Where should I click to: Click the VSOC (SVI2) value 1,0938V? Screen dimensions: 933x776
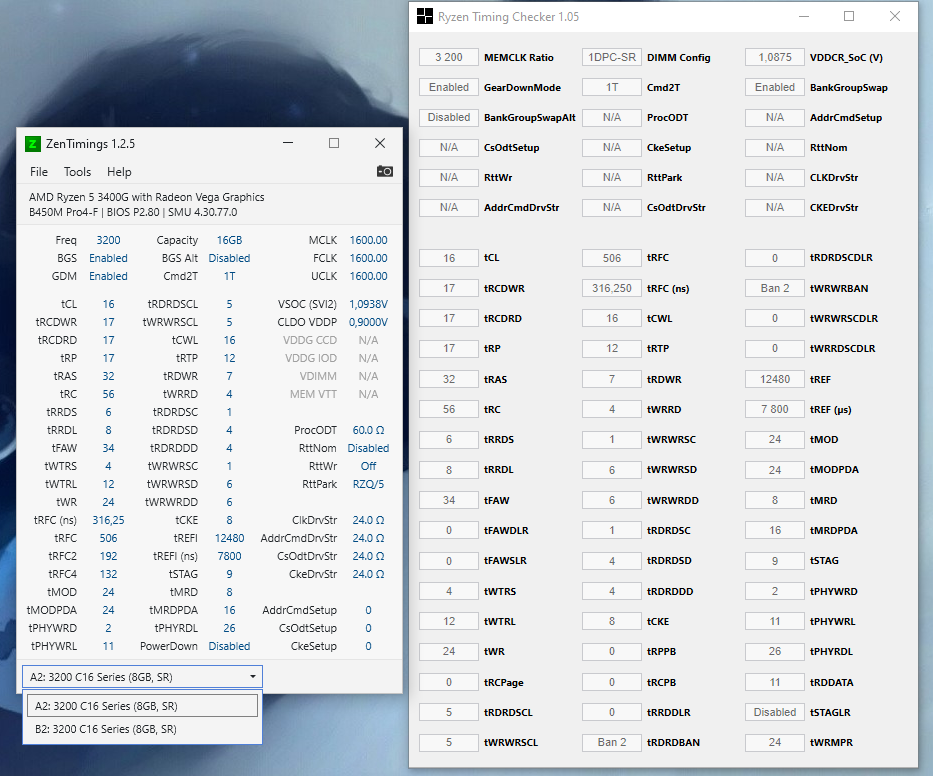point(368,304)
